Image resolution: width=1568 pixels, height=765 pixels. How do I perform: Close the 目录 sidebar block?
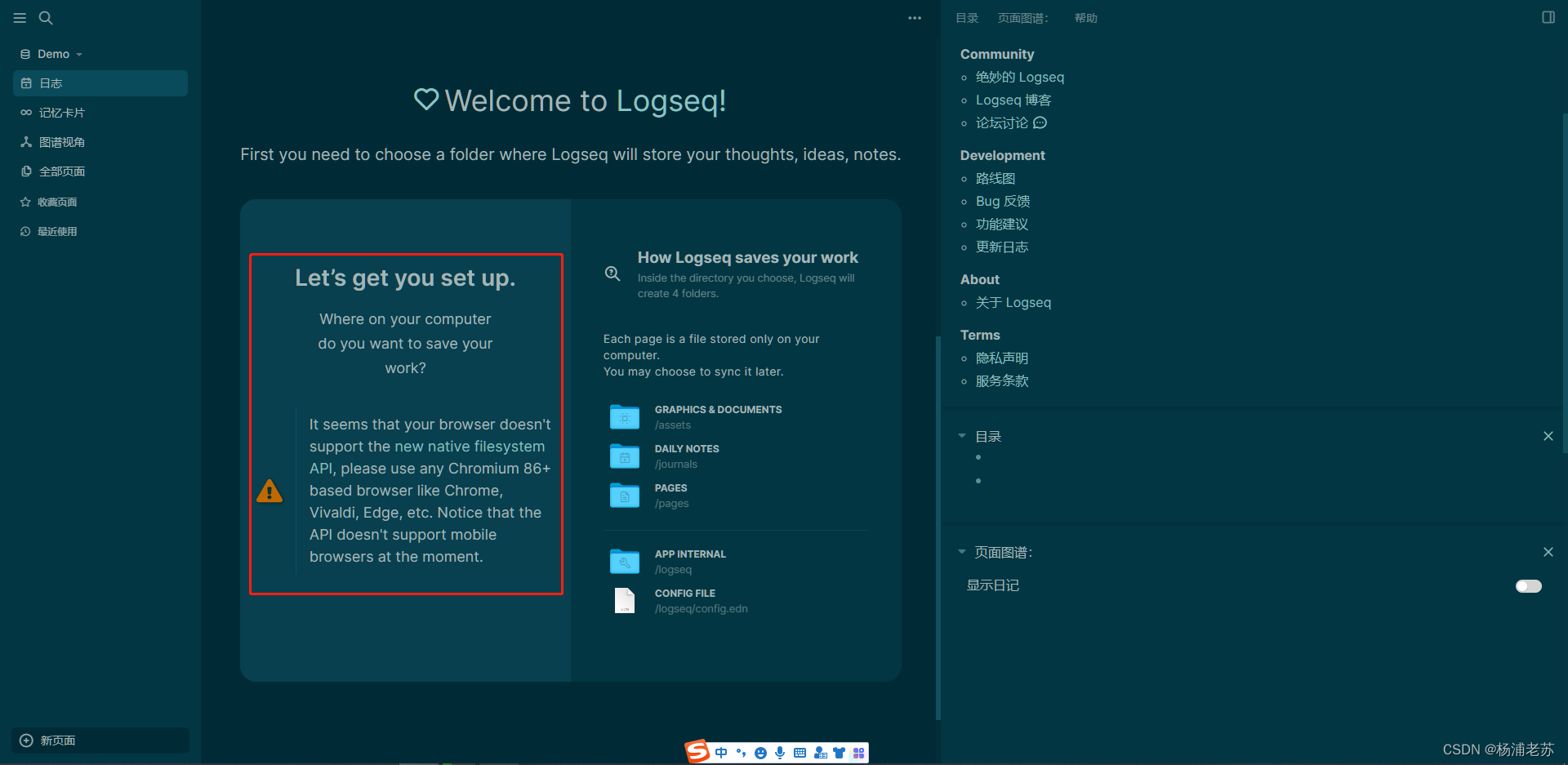click(x=1548, y=436)
